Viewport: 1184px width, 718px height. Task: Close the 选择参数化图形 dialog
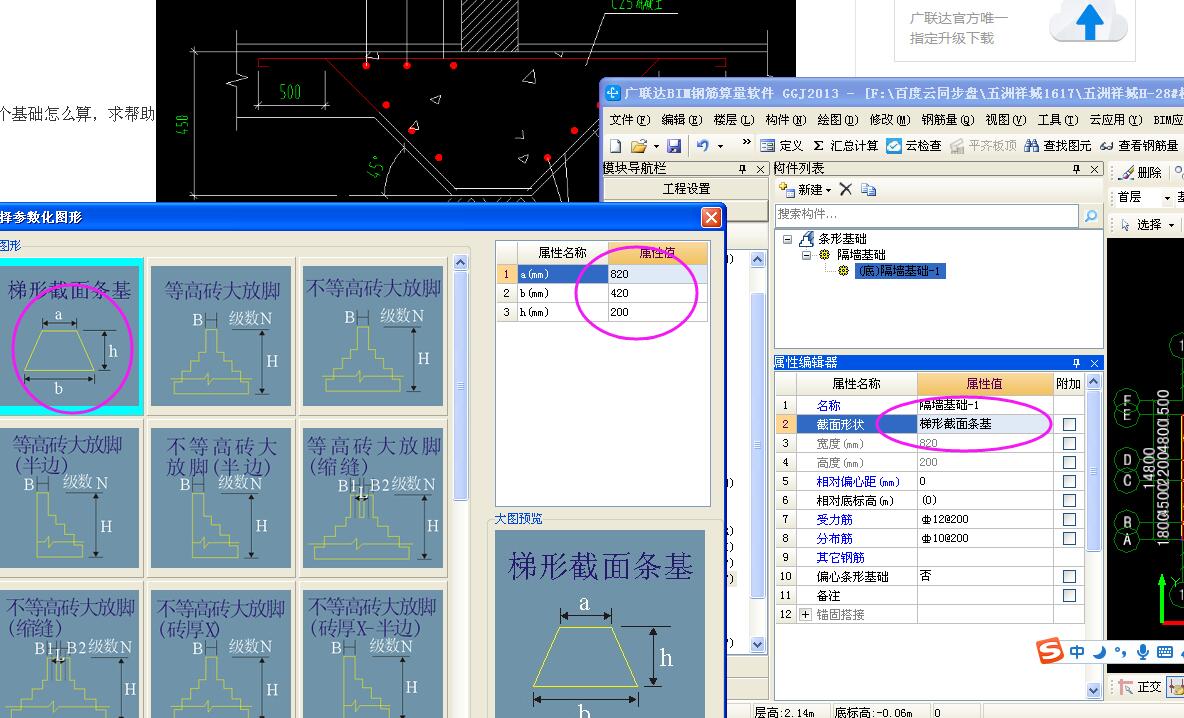[x=711, y=217]
